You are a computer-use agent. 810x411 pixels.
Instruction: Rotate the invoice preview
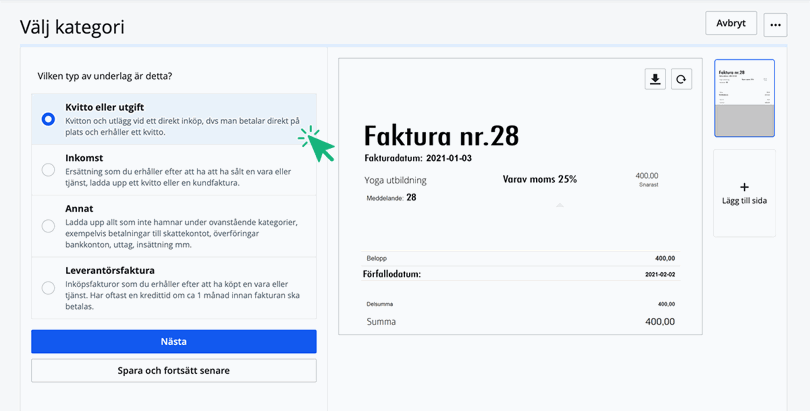pos(681,80)
